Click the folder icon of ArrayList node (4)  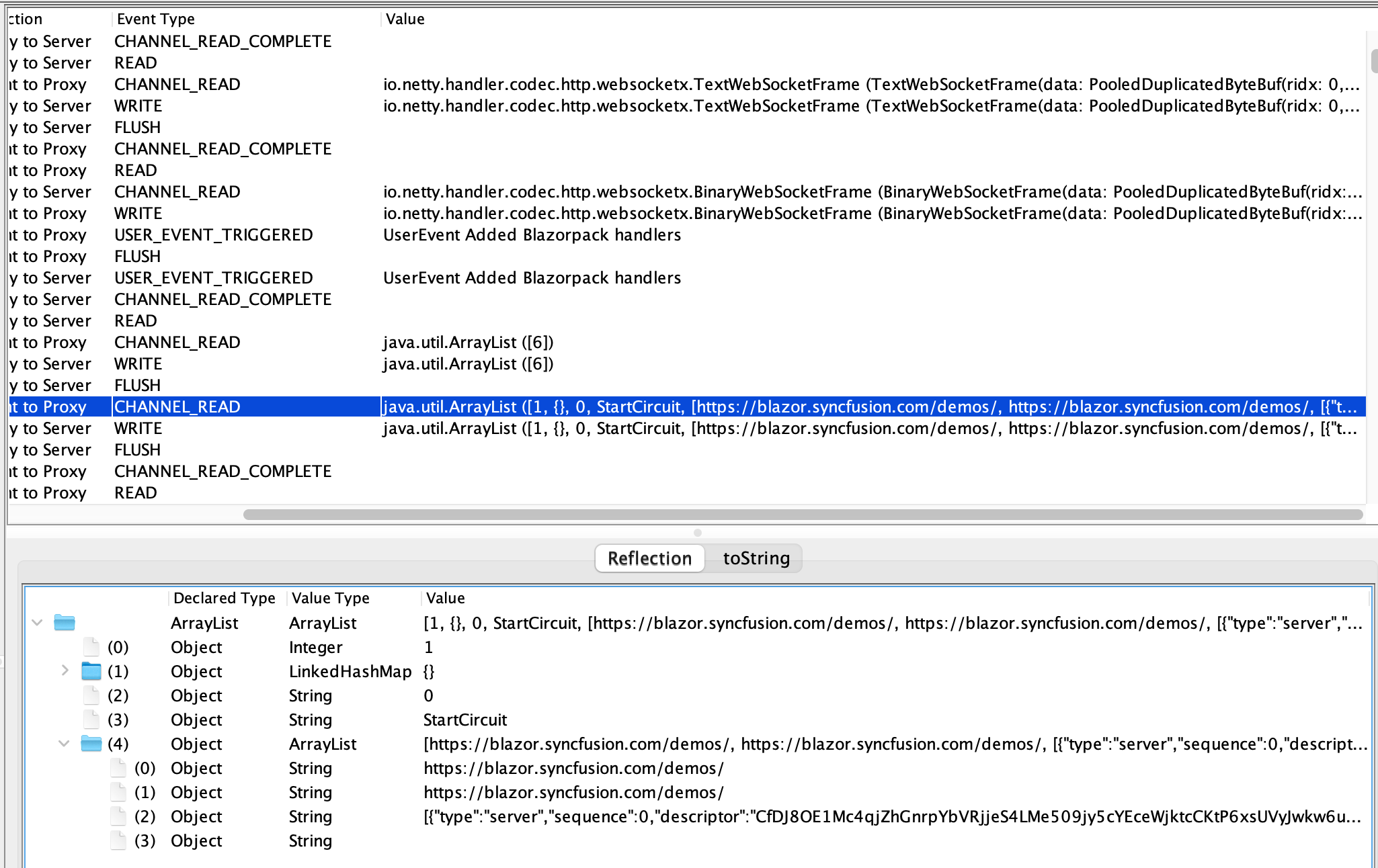(91, 744)
